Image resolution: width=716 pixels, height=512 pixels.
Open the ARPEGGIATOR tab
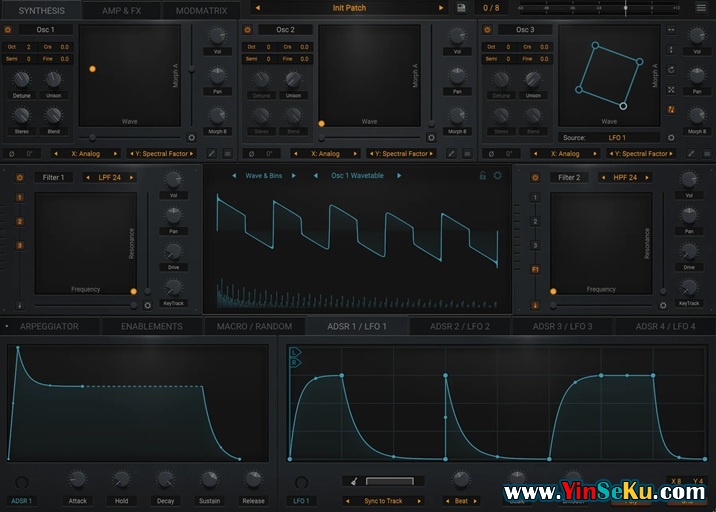50,326
